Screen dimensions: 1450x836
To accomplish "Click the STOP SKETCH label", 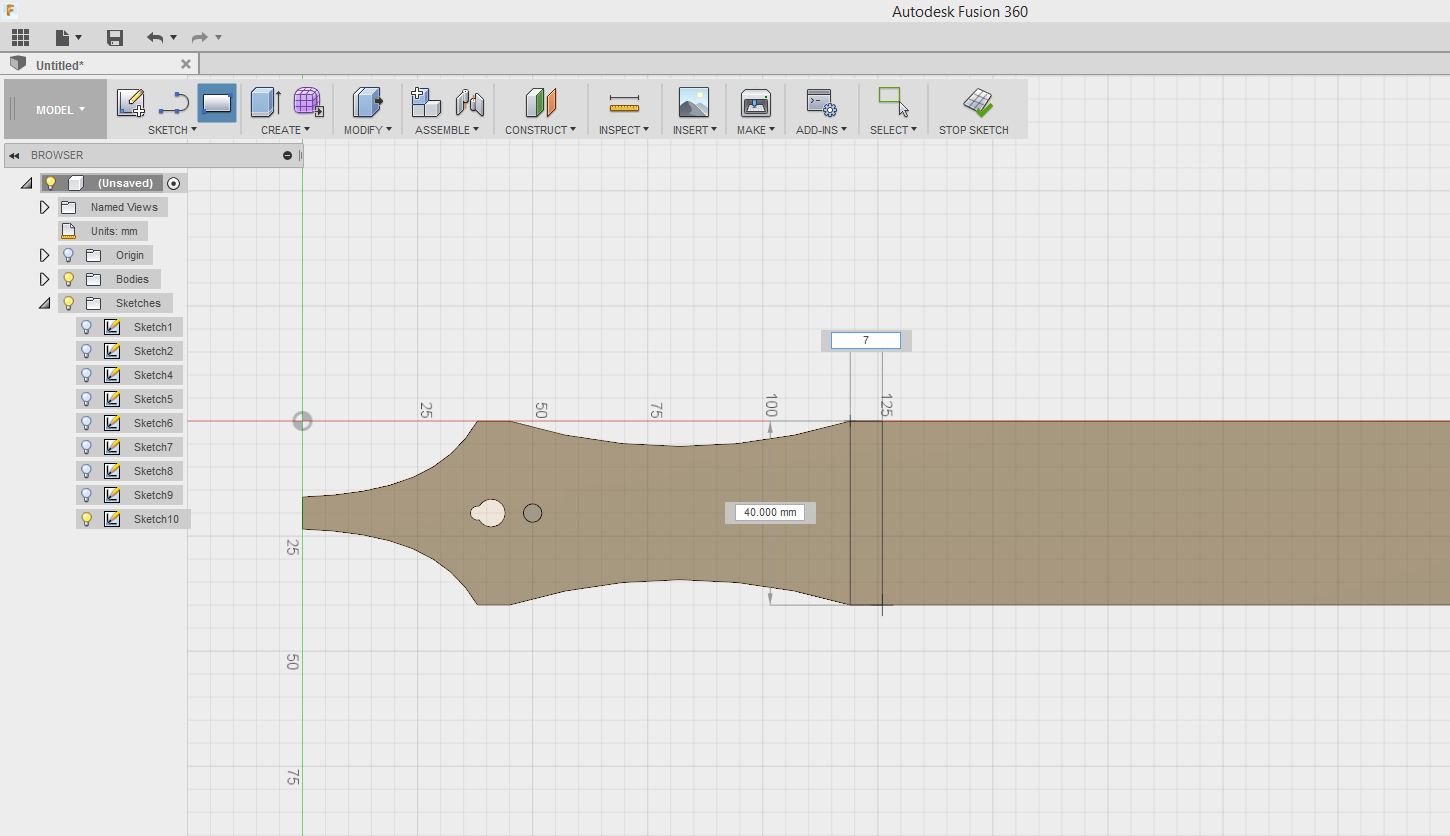I will [974, 130].
